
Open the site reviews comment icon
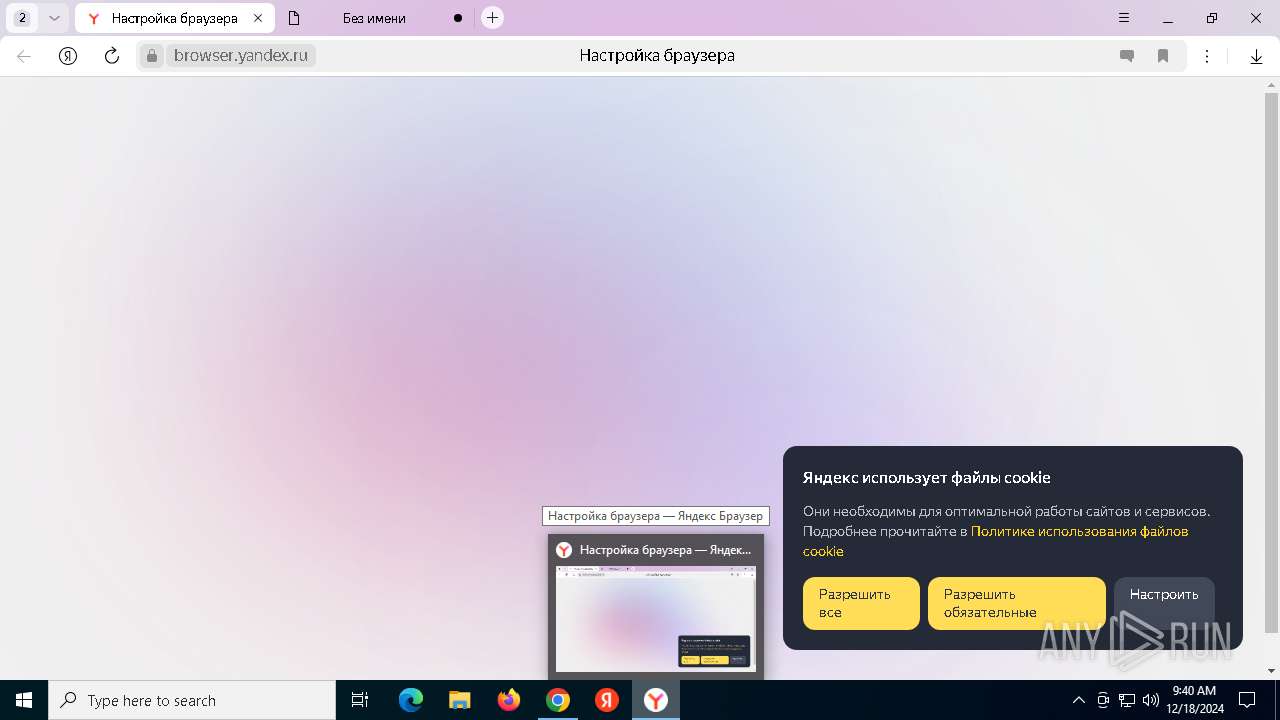point(1127,56)
